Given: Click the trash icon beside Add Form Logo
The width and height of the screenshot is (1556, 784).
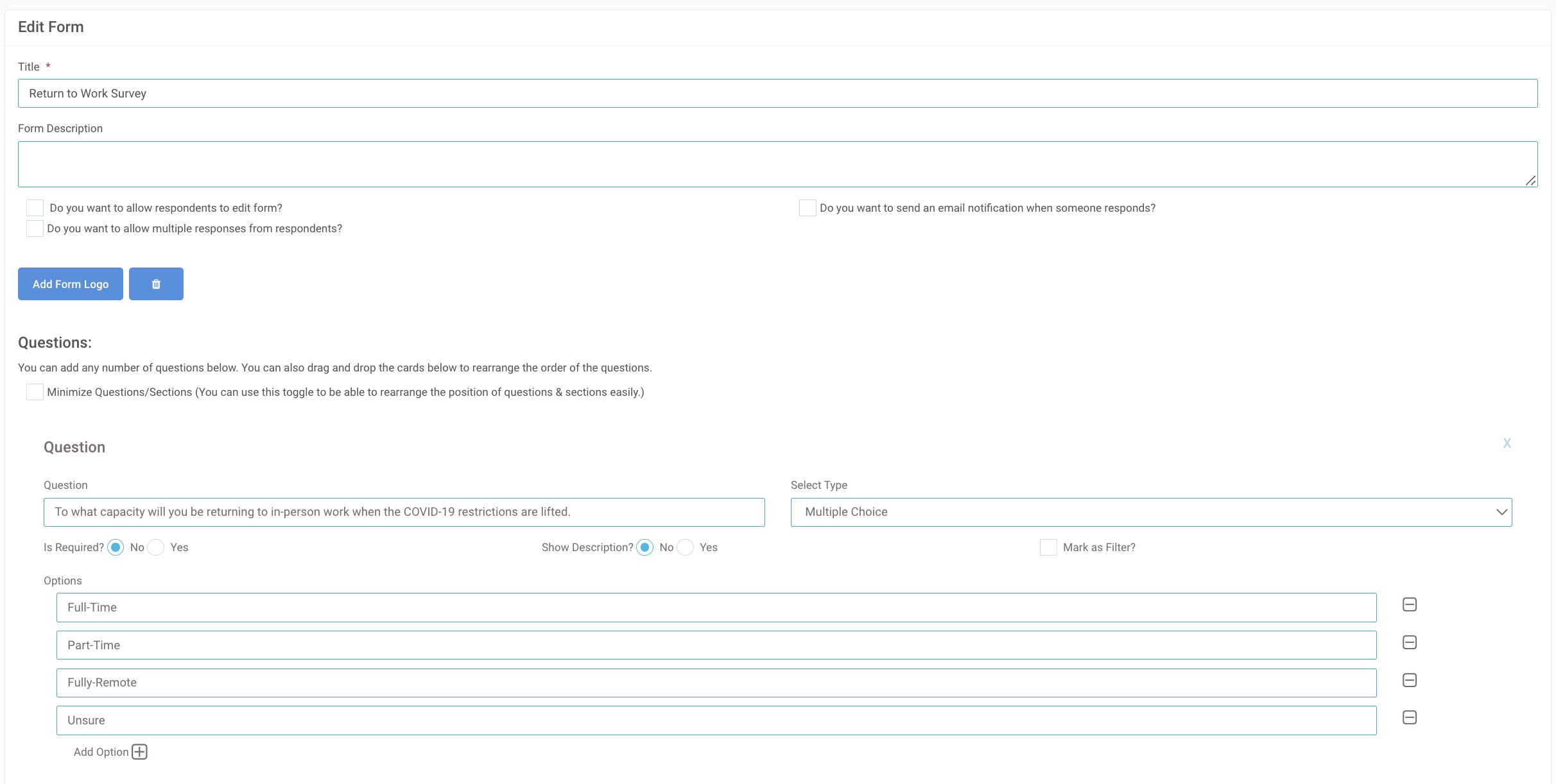Looking at the screenshot, I should click(156, 284).
